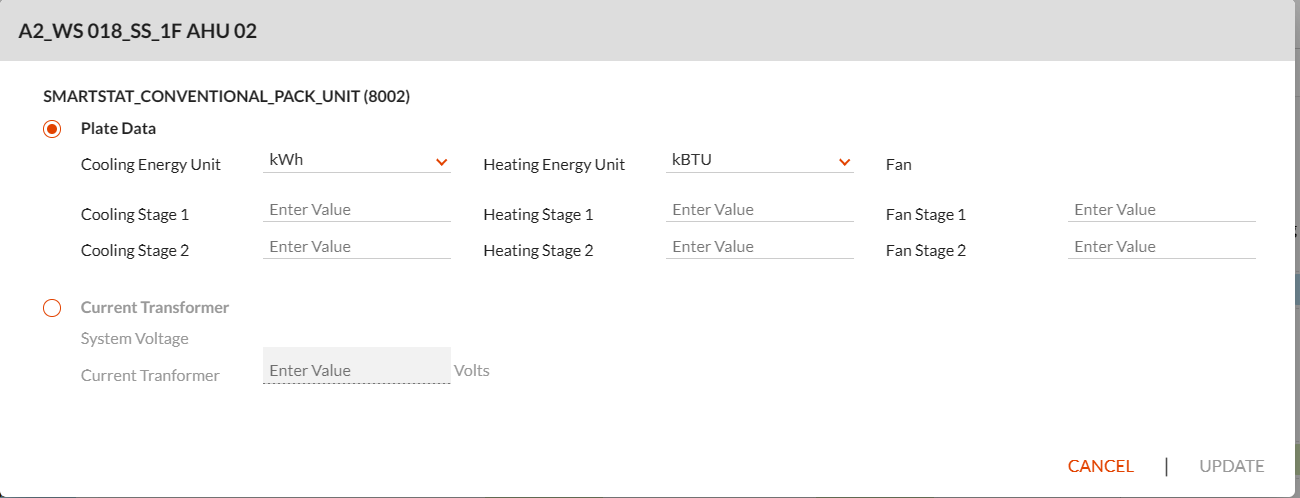This screenshot has width=1300, height=498.
Task: Select the Plate Data radio button
Action: [x=52, y=129]
